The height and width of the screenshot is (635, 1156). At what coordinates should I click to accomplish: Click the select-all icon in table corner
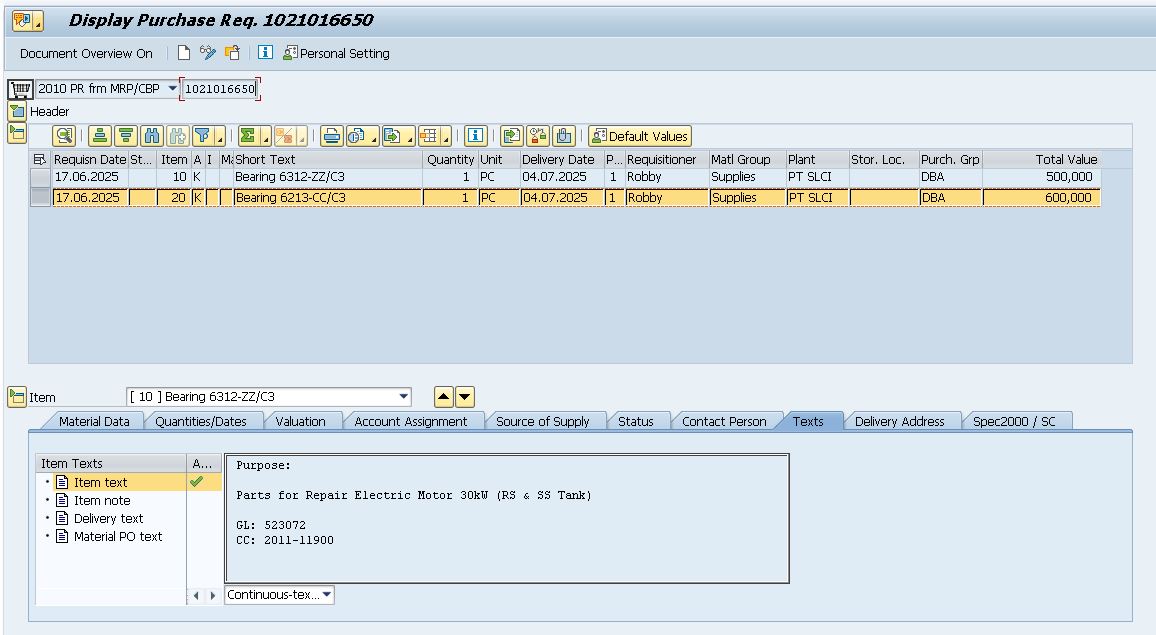pos(40,159)
